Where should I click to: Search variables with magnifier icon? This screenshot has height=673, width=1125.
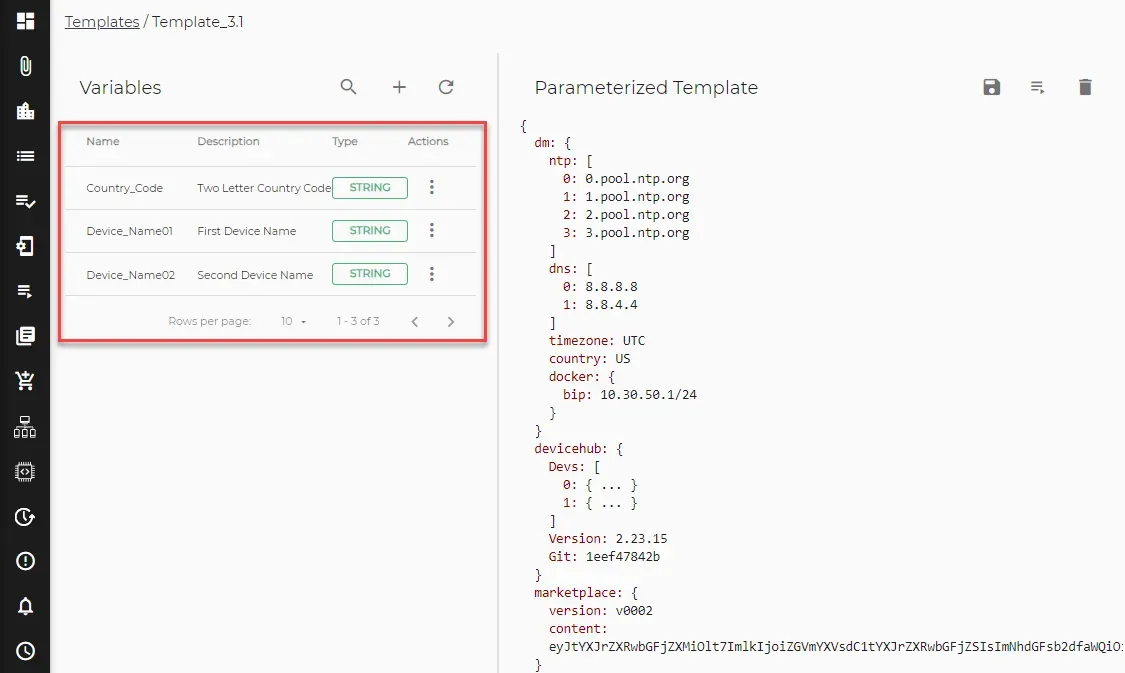click(x=349, y=87)
